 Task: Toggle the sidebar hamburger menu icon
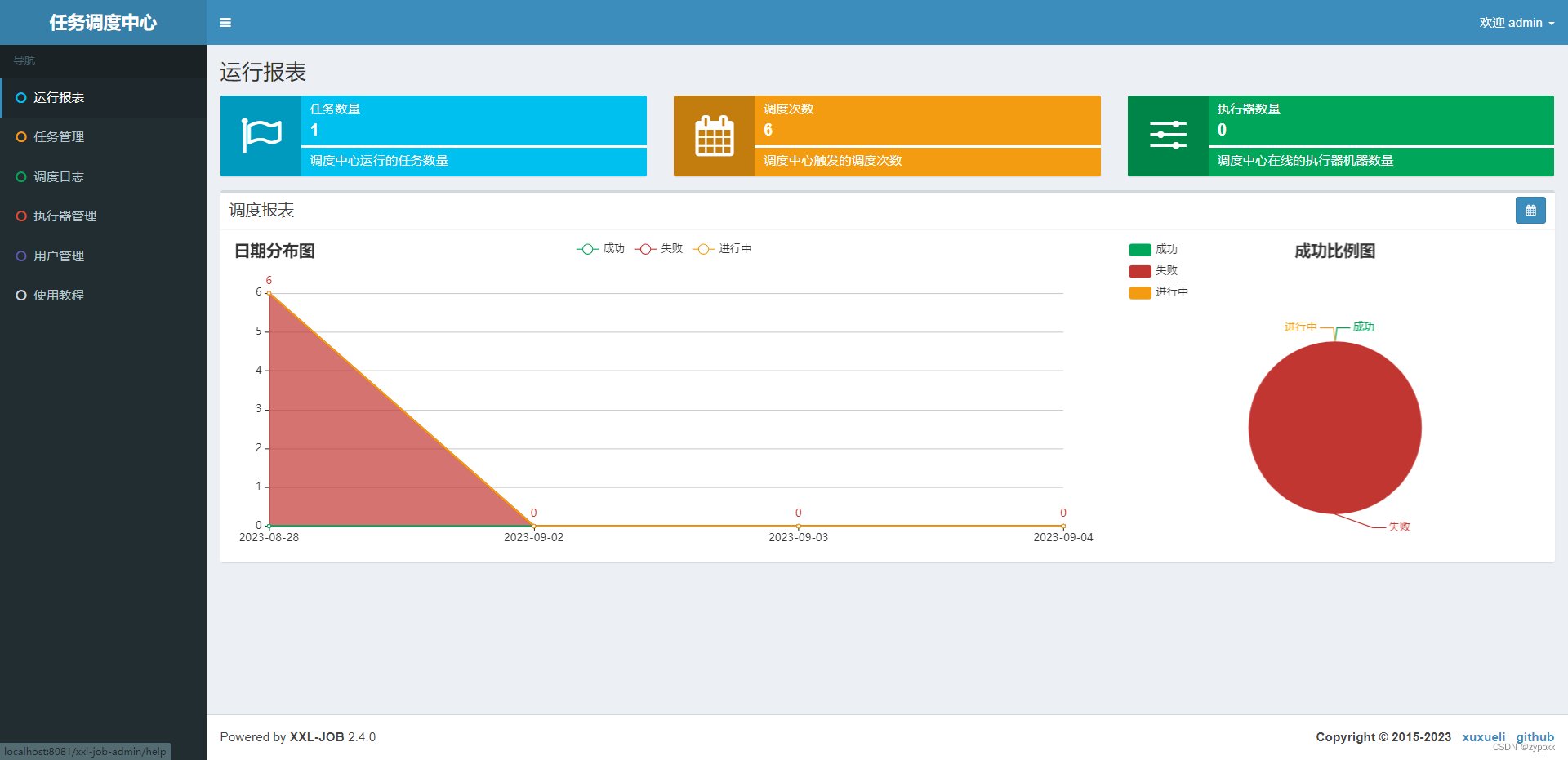[225, 23]
